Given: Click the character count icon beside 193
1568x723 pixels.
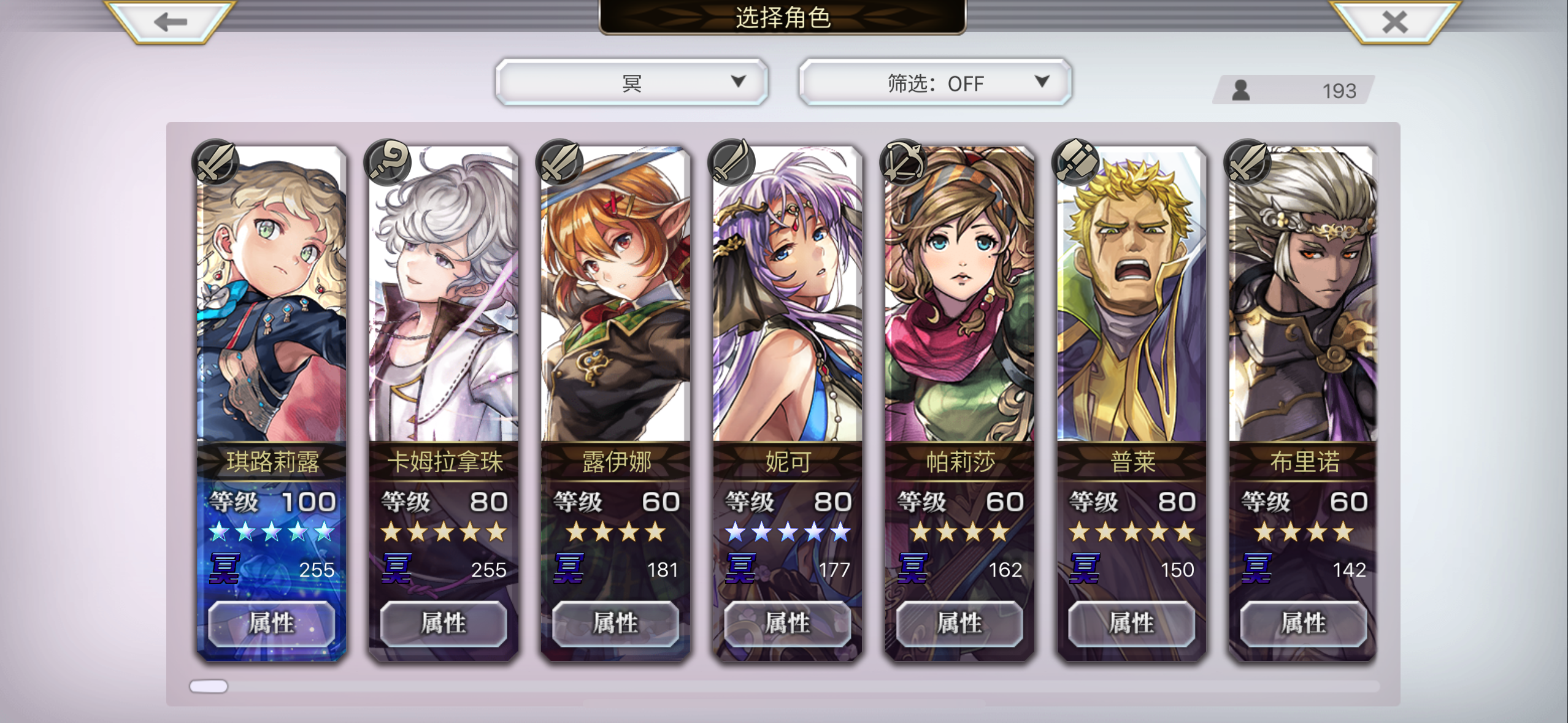Looking at the screenshot, I should 1240,90.
